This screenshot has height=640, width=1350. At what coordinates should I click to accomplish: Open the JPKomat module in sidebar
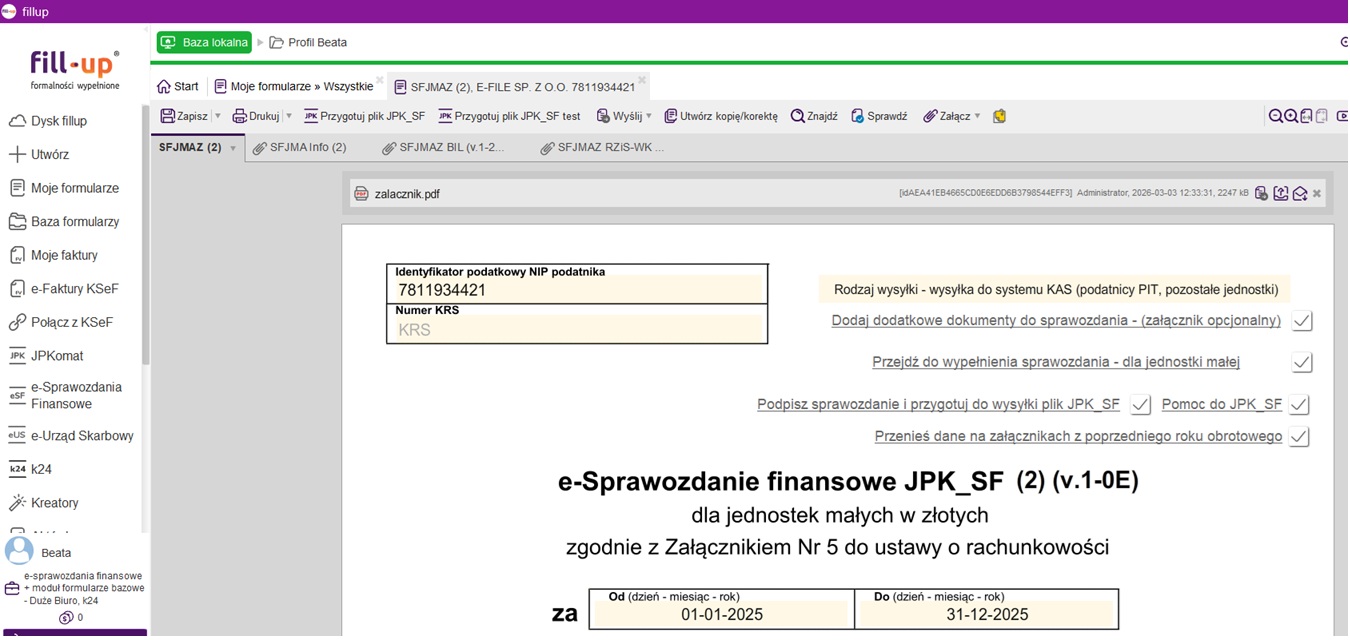coord(57,356)
